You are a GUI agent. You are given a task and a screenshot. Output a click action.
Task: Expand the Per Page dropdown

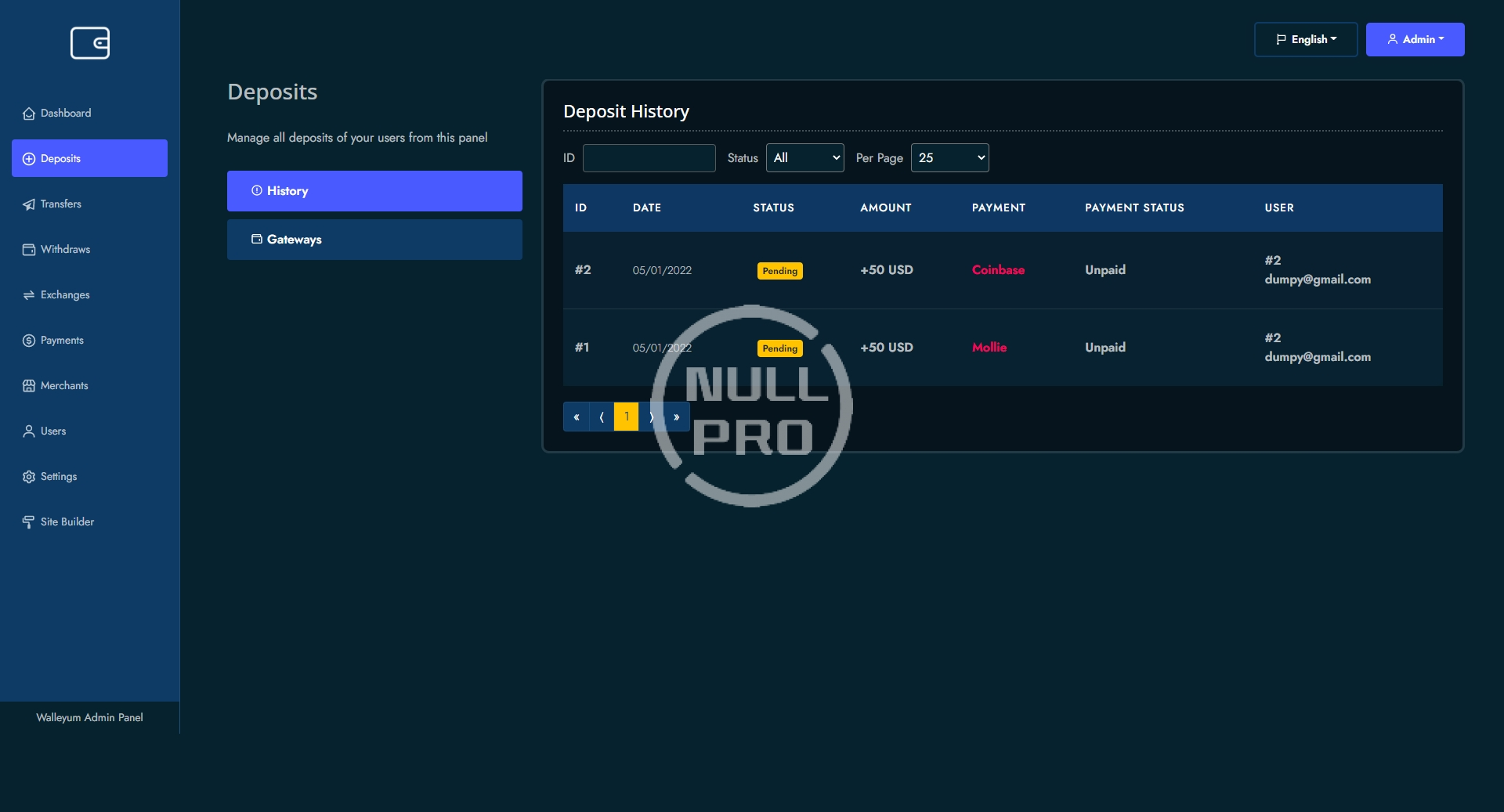949,158
